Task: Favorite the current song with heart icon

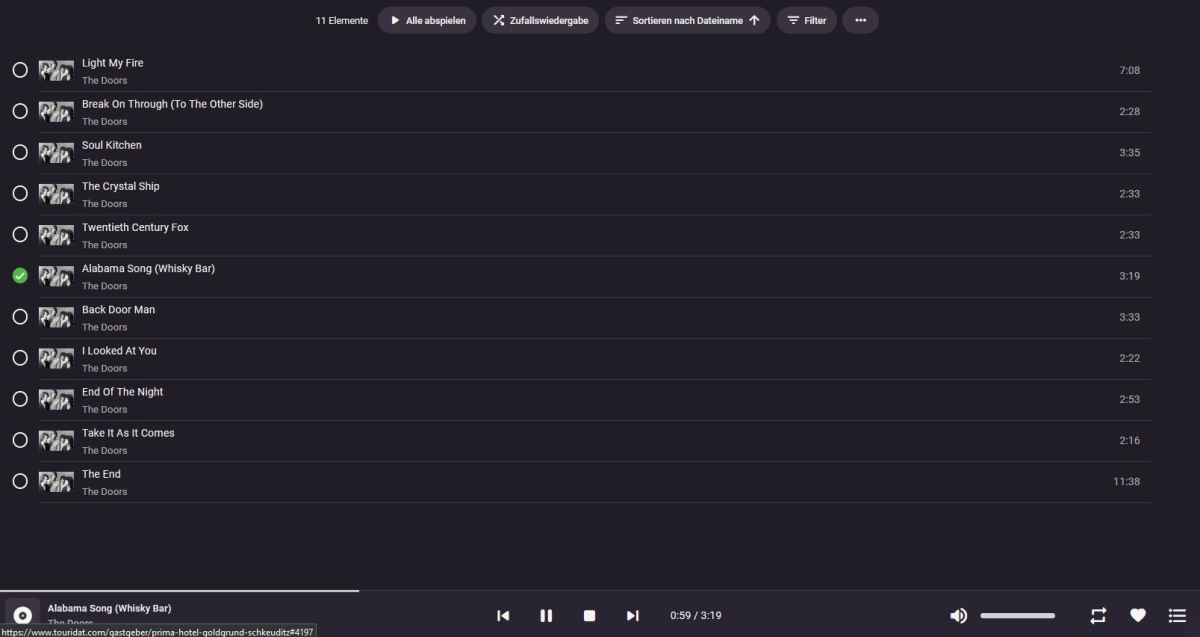Action: tap(1137, 616)
